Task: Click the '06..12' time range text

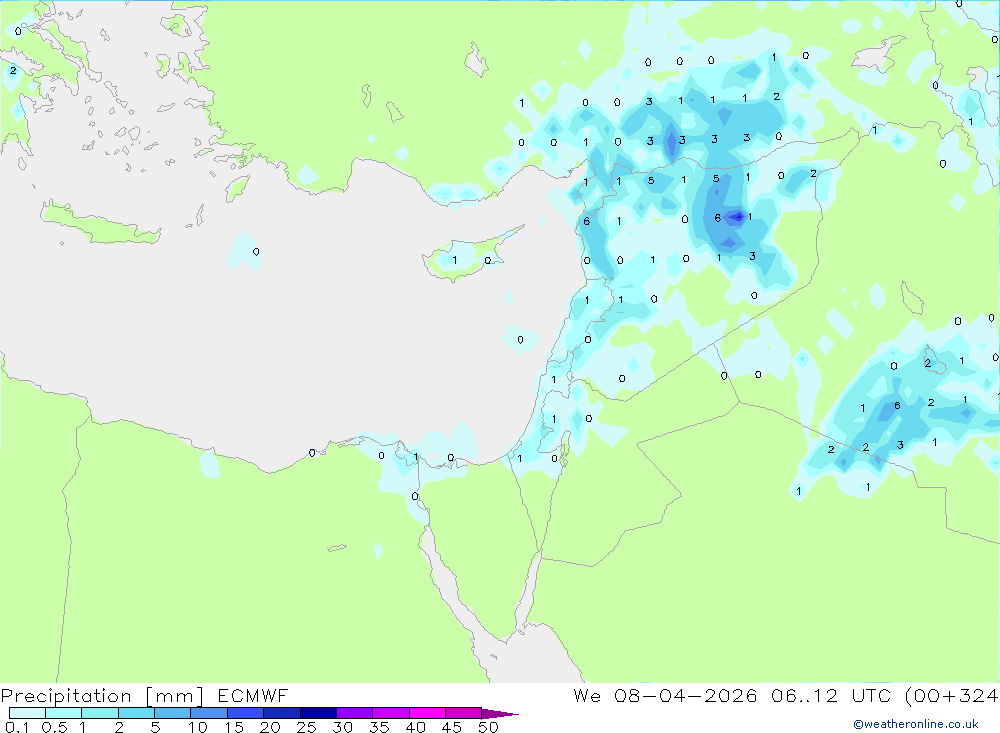Action: 804,695
